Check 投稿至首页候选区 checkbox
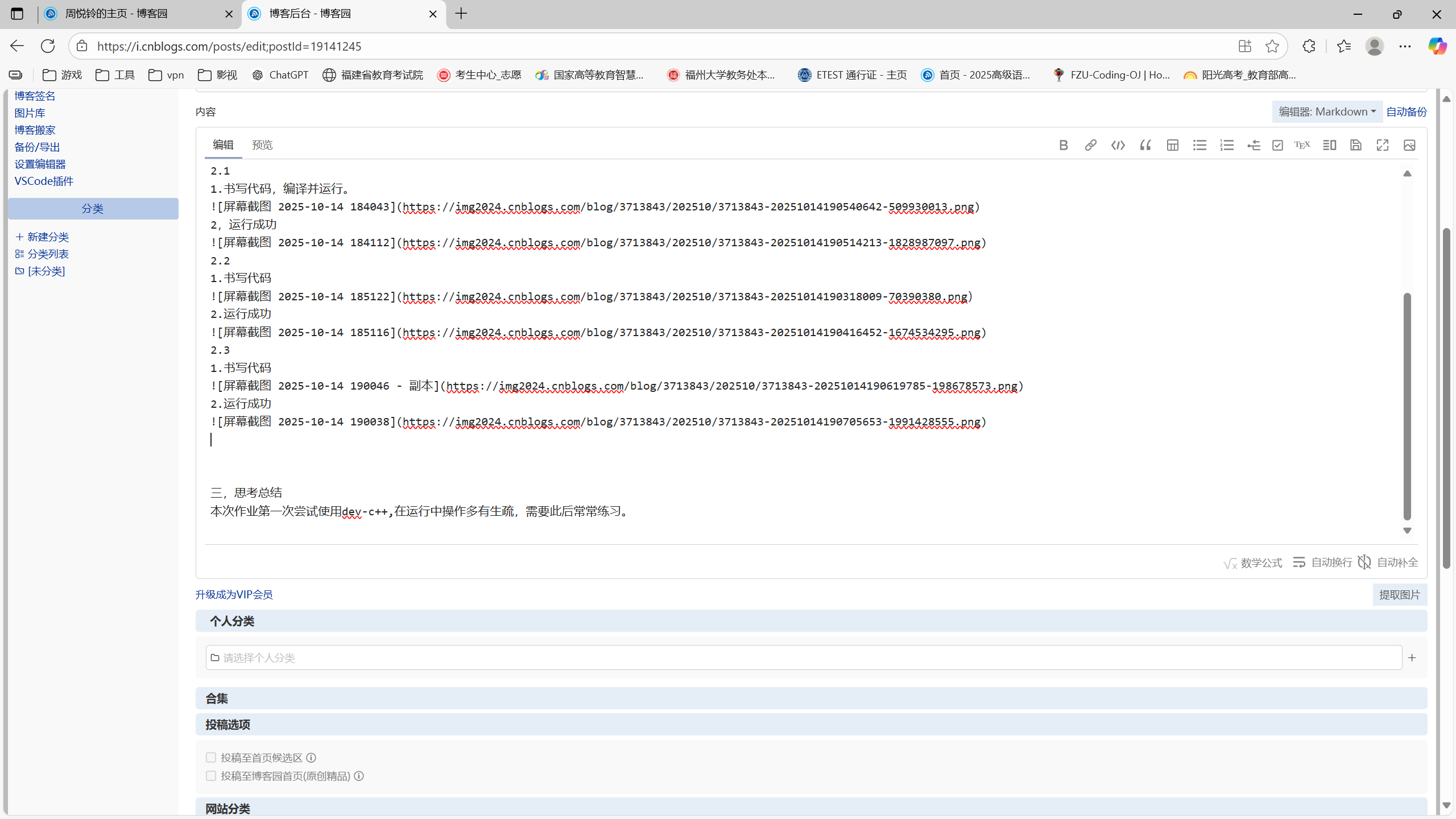The image size is (1456, 819). click(211, 758)
